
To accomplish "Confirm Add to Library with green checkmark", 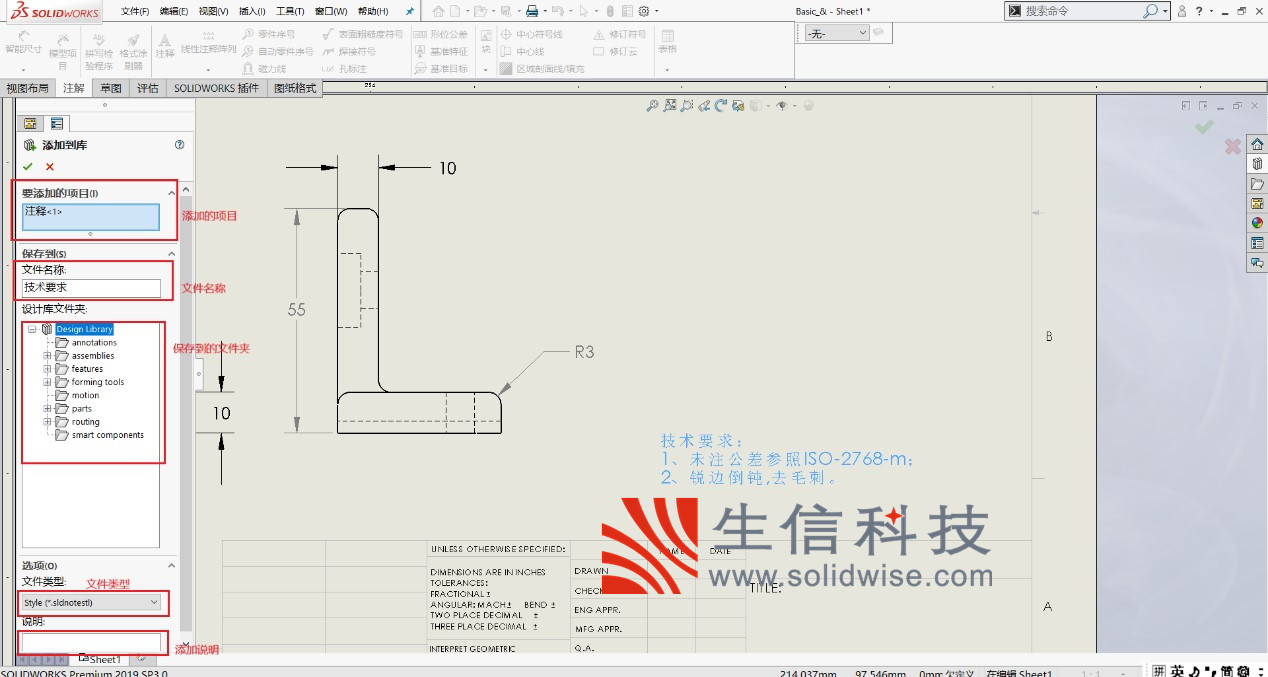I will tap(28, 167).
